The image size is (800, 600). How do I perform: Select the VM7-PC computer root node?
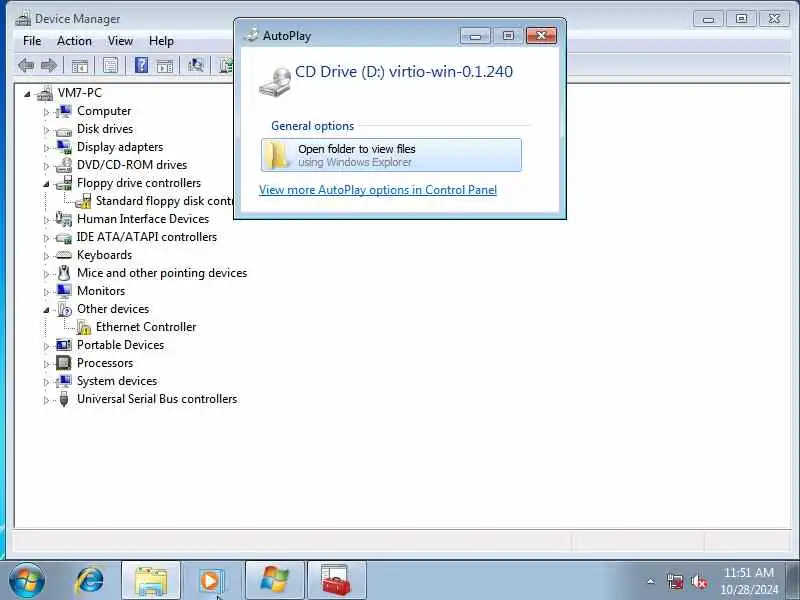point(80,93)
